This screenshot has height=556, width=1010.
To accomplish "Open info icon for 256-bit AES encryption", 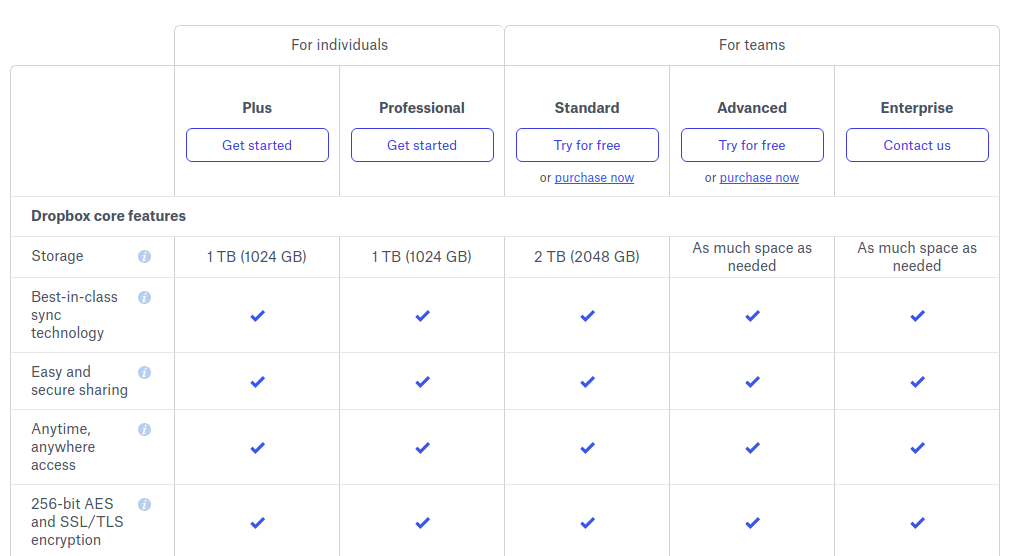I will [x=144, y=504].
